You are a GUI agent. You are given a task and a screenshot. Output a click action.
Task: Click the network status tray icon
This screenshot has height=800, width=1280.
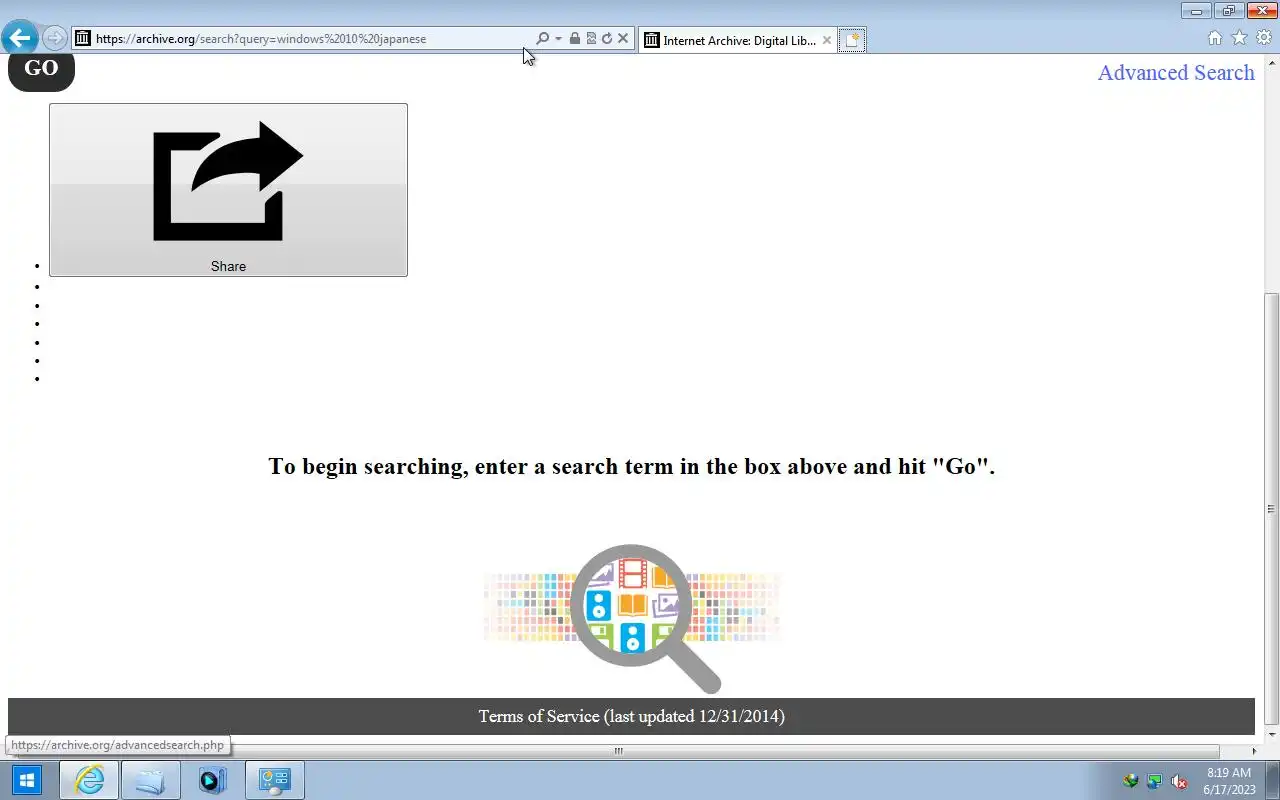coord(1155,781)
